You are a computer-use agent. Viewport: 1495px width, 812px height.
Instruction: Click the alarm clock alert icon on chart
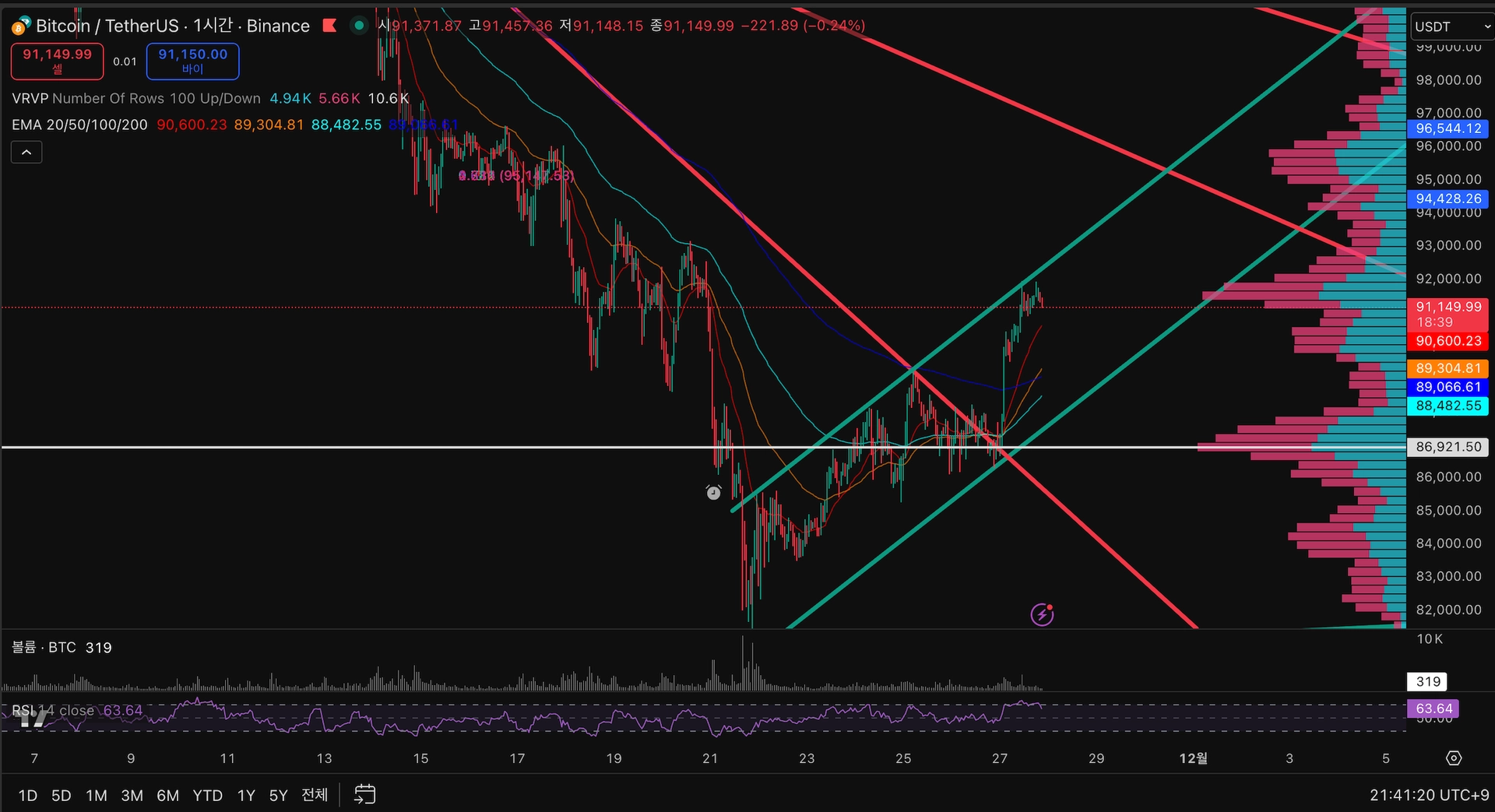[x=713, y=492]
